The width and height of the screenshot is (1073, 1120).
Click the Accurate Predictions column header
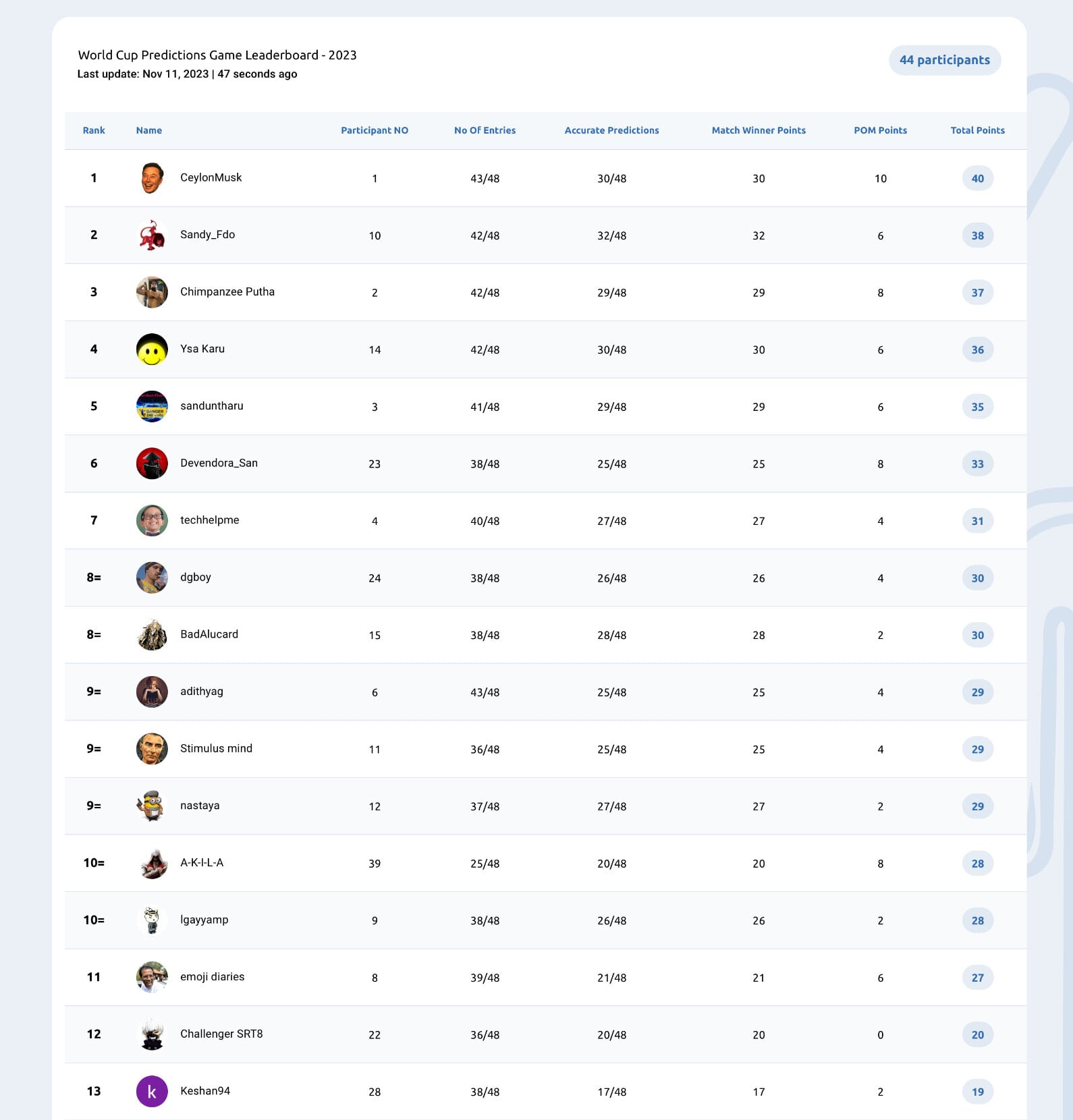click(x=611, y=130)
